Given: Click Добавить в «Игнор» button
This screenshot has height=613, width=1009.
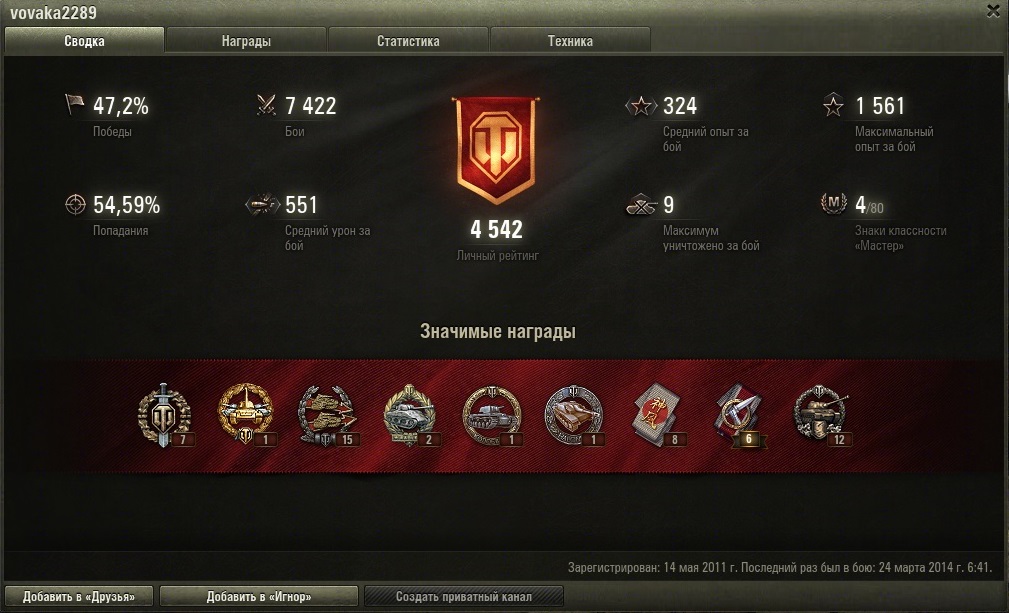Looking at the screenshot, I should tap(259, 596).
